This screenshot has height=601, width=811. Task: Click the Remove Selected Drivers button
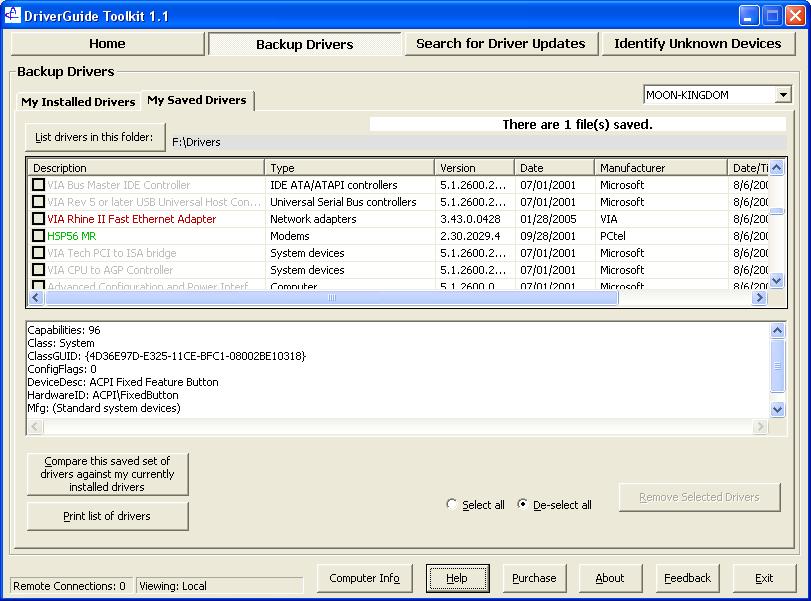[700, 497]
